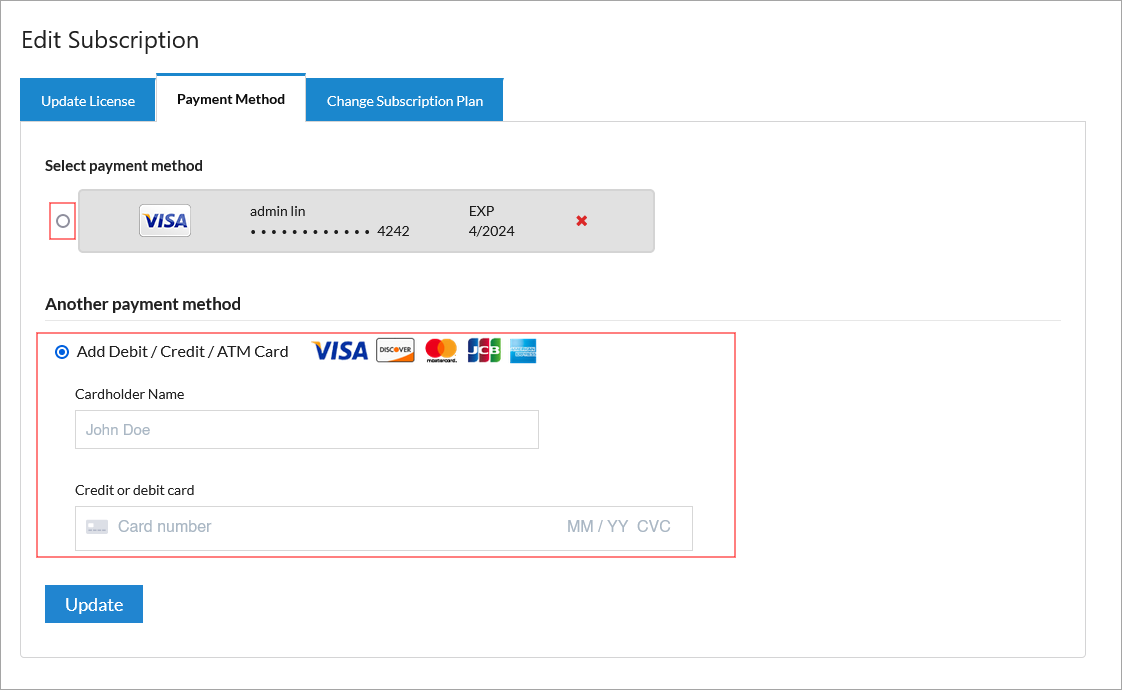Click the American Express card icon
Screen dimensions: 1122x690
point(523,351)
